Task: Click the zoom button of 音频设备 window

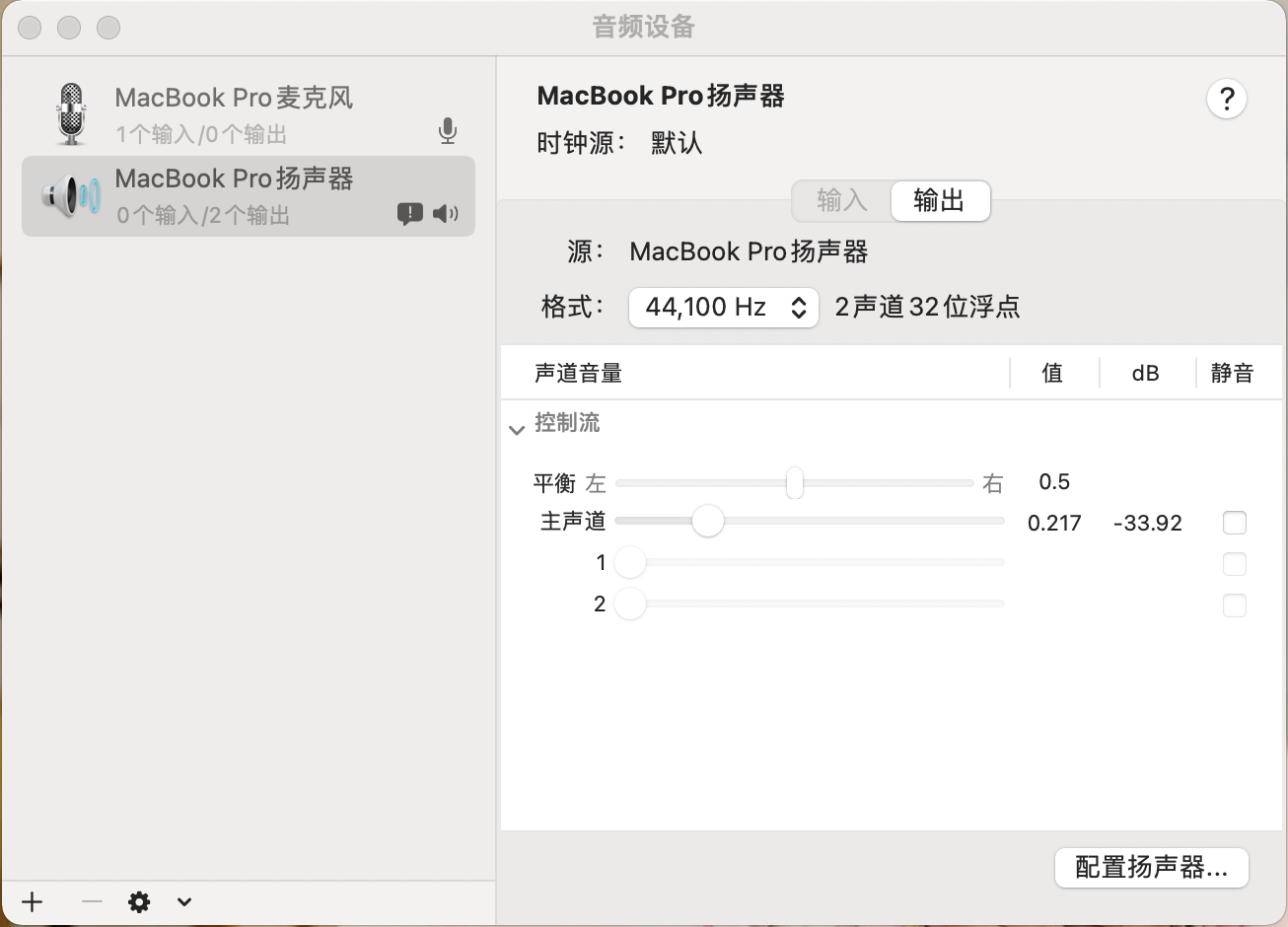Action: (x=108, y=28)
